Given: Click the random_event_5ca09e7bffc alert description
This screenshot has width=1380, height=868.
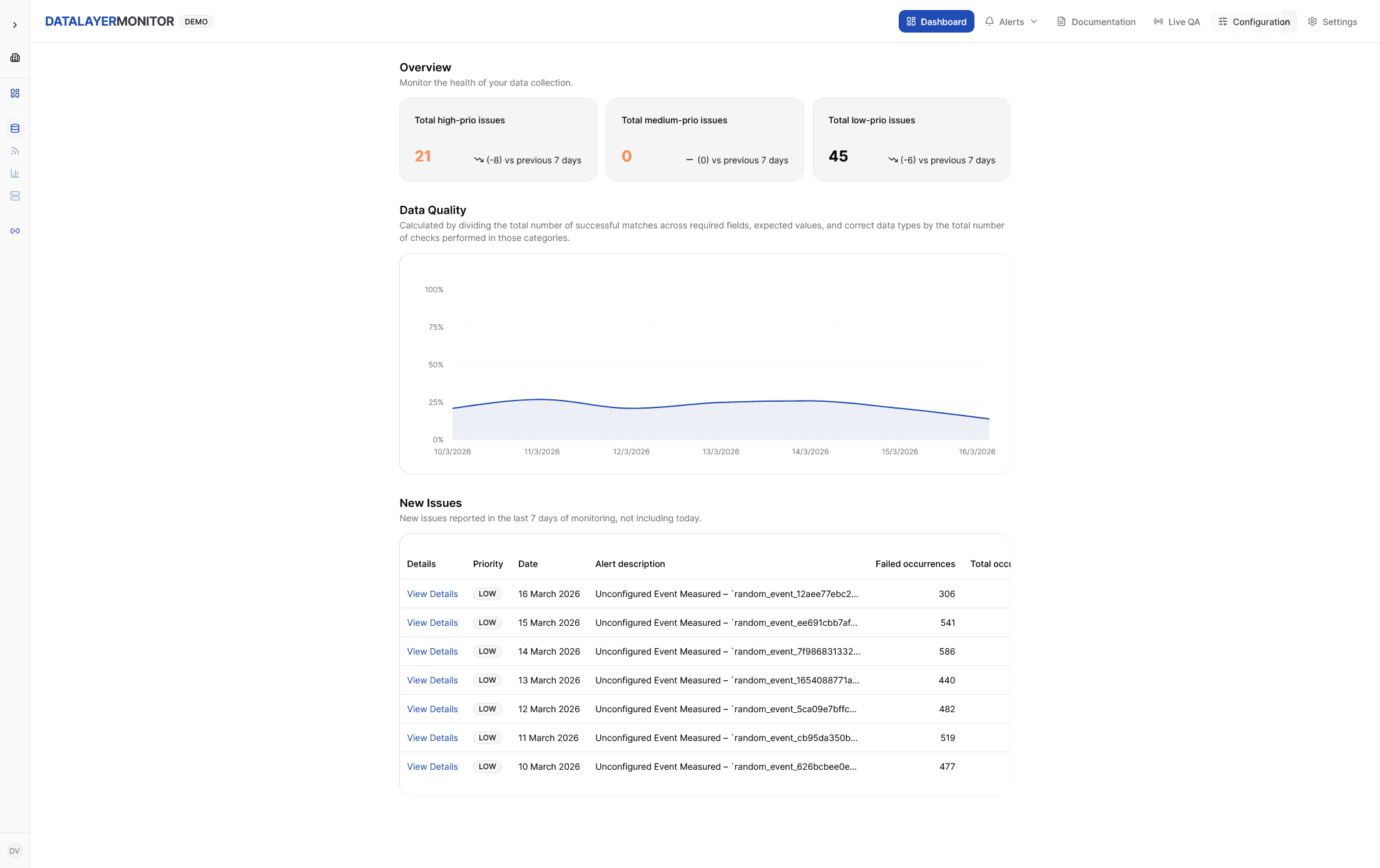Looking at the screenshot, I should [726, 709].
